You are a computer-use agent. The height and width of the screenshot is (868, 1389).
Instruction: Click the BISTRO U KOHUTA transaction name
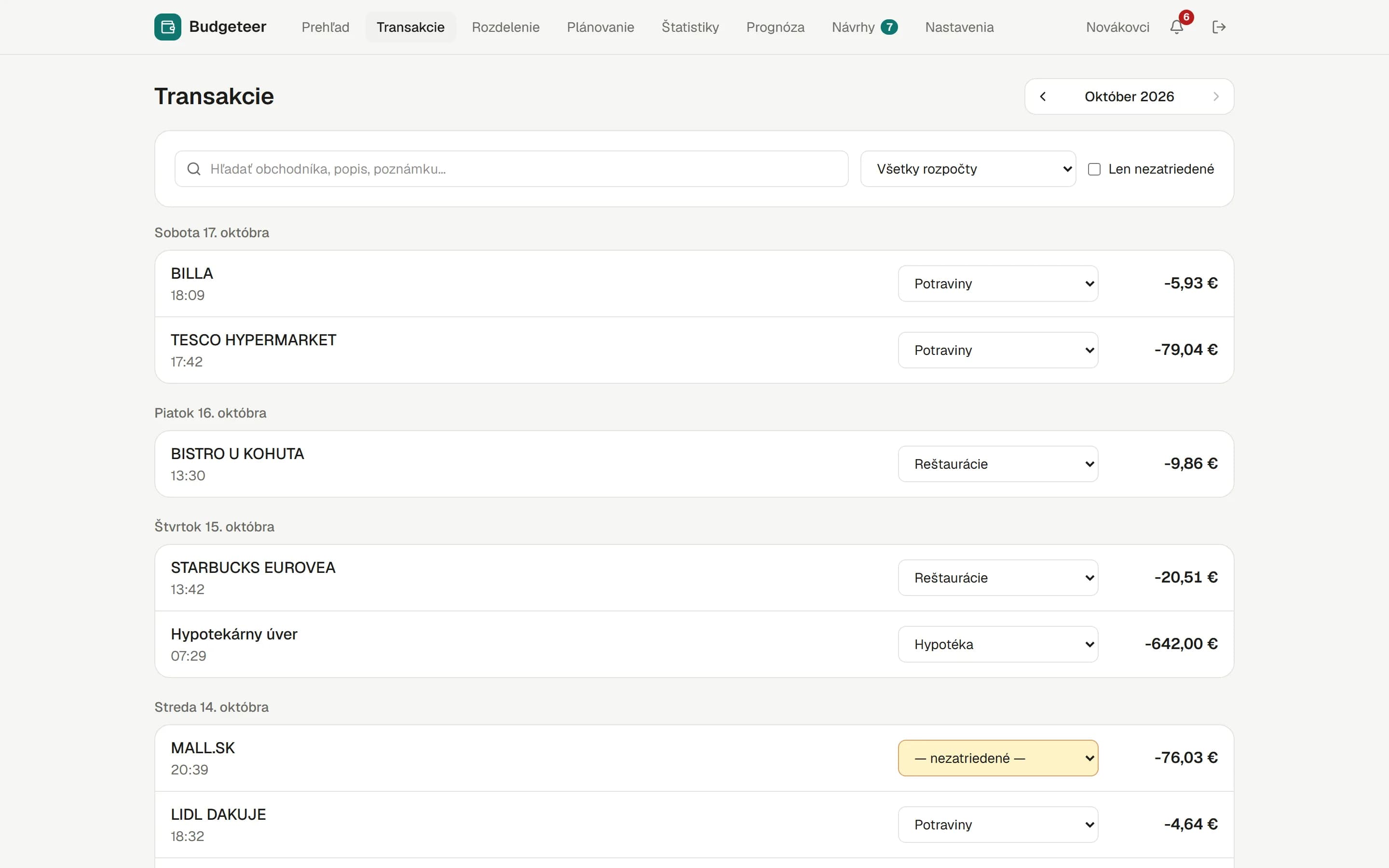[237, 453]
